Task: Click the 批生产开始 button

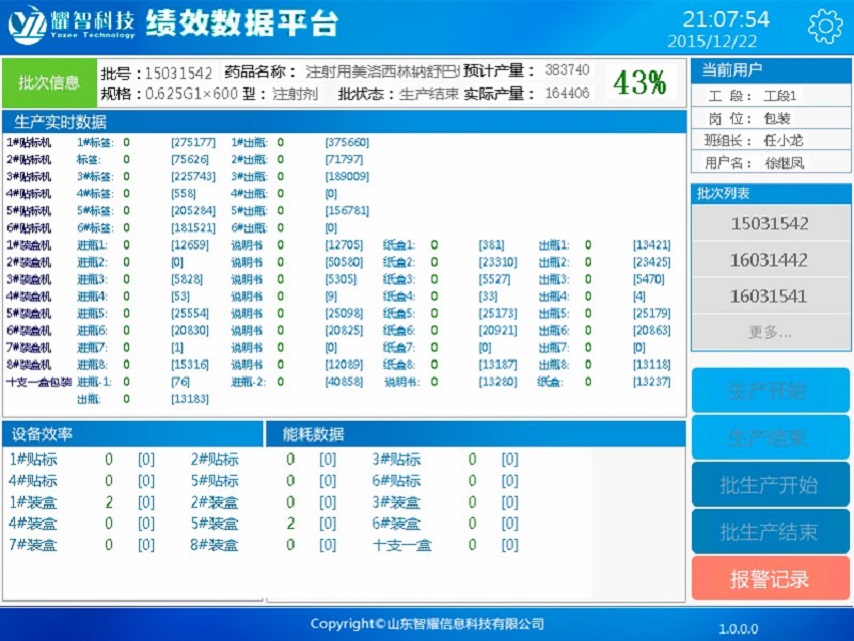Action: click(769, 485)
